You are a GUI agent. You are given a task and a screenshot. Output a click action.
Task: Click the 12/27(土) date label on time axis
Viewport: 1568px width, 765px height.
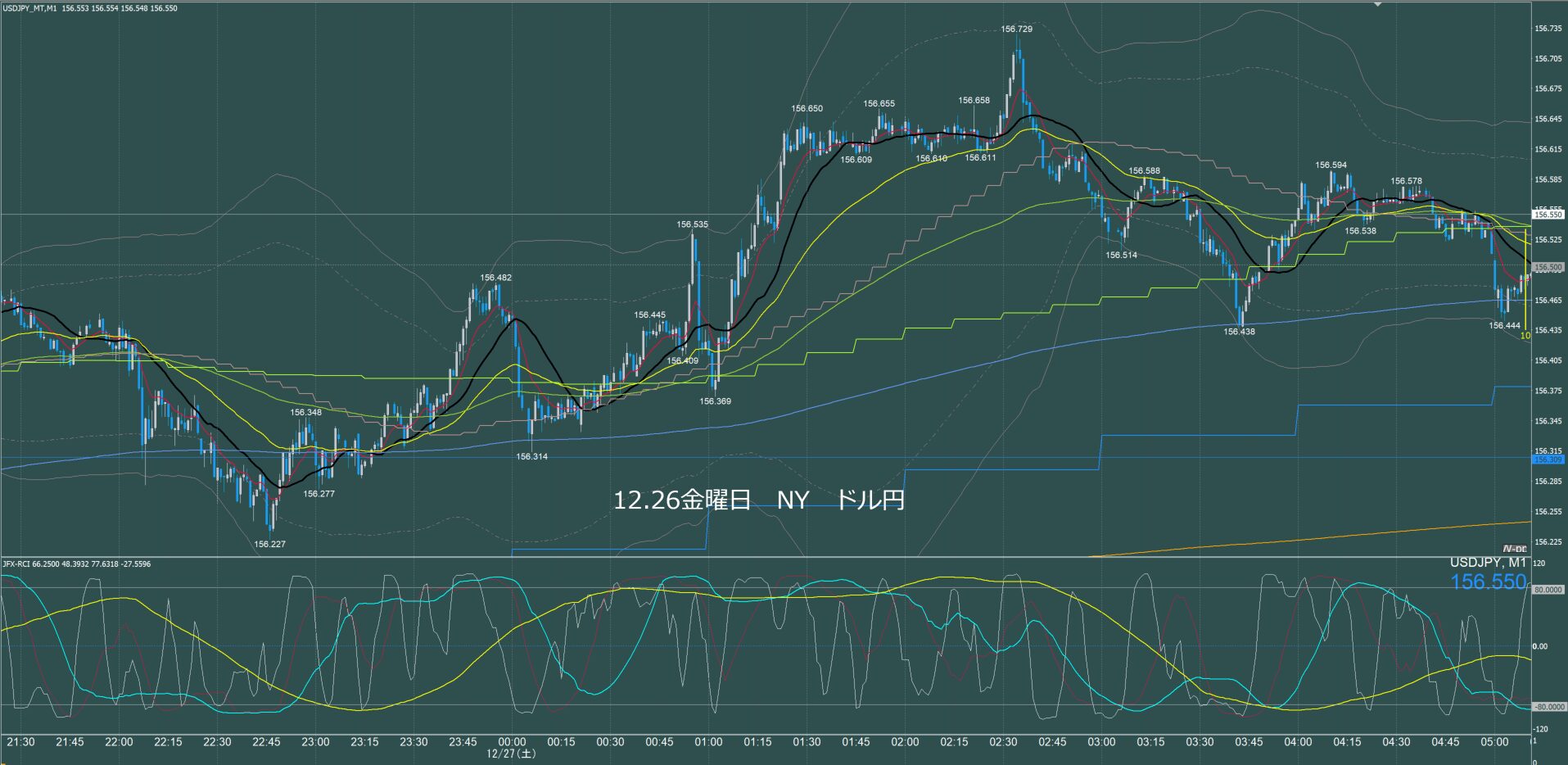pos(512,754)
